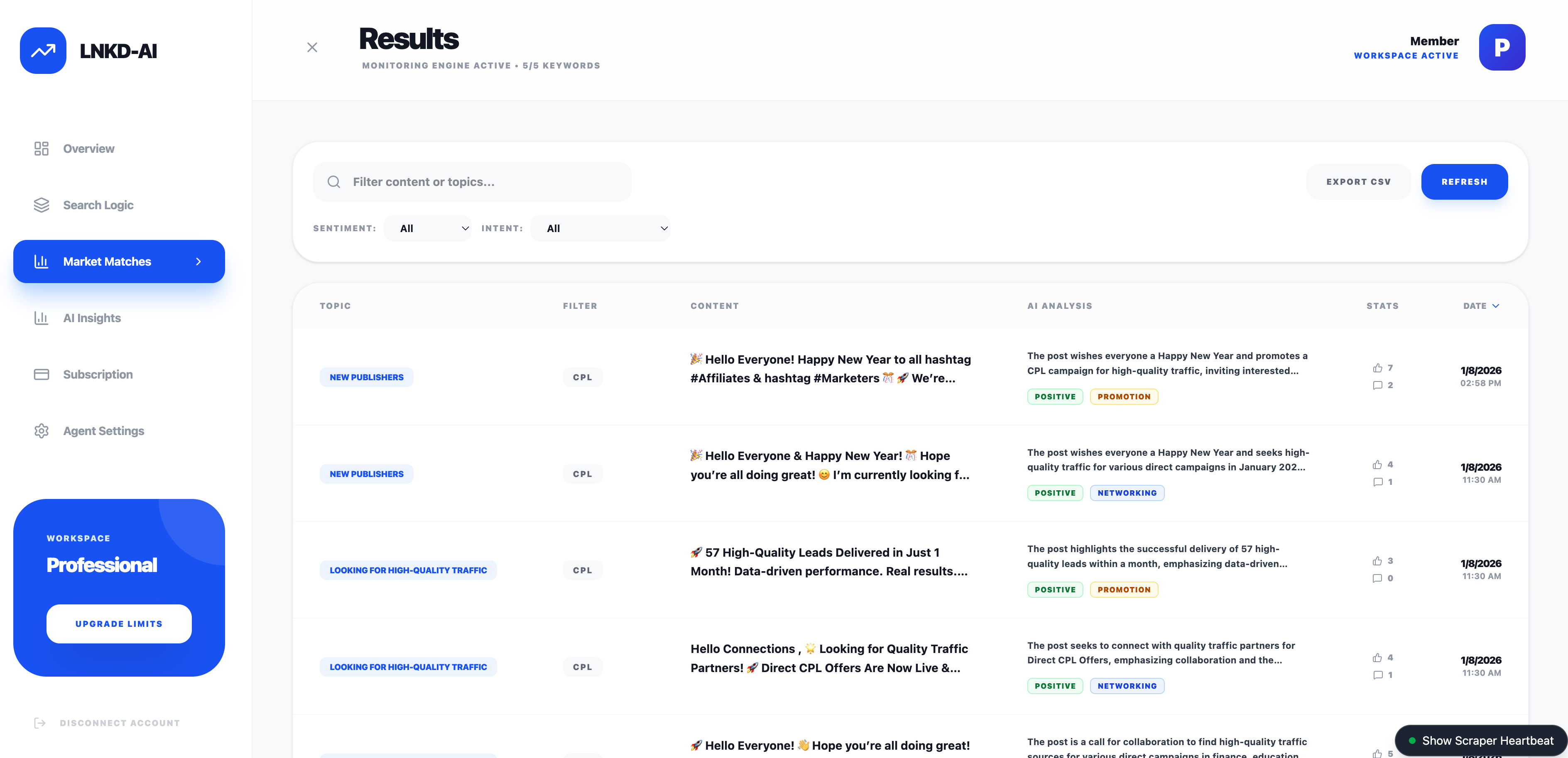Click the Search Logic layers icon

tap(42, 205)
